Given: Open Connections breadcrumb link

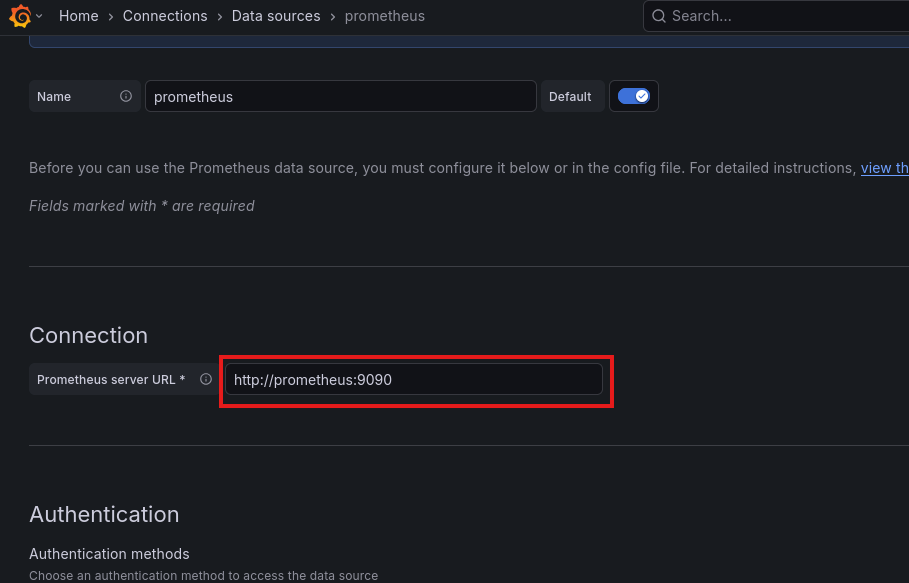Looking at the screenshot, I should click(165, 16).
